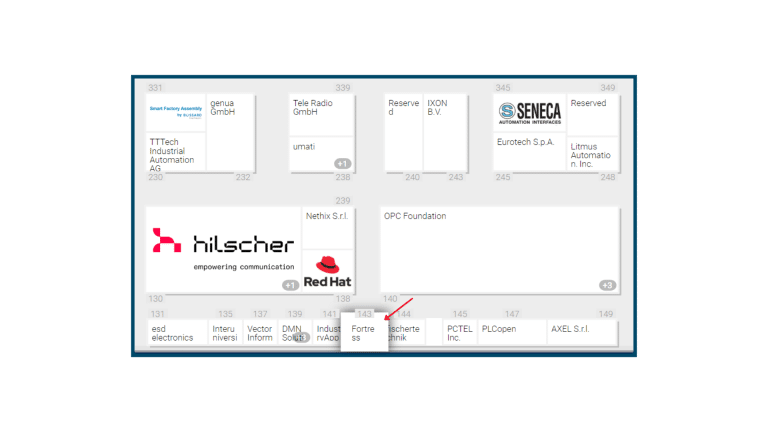Click the Reserved booth next to IXON B.V.
Viewport: 768px width, 432px height.
pyautogui.click(x=403, y=132)
